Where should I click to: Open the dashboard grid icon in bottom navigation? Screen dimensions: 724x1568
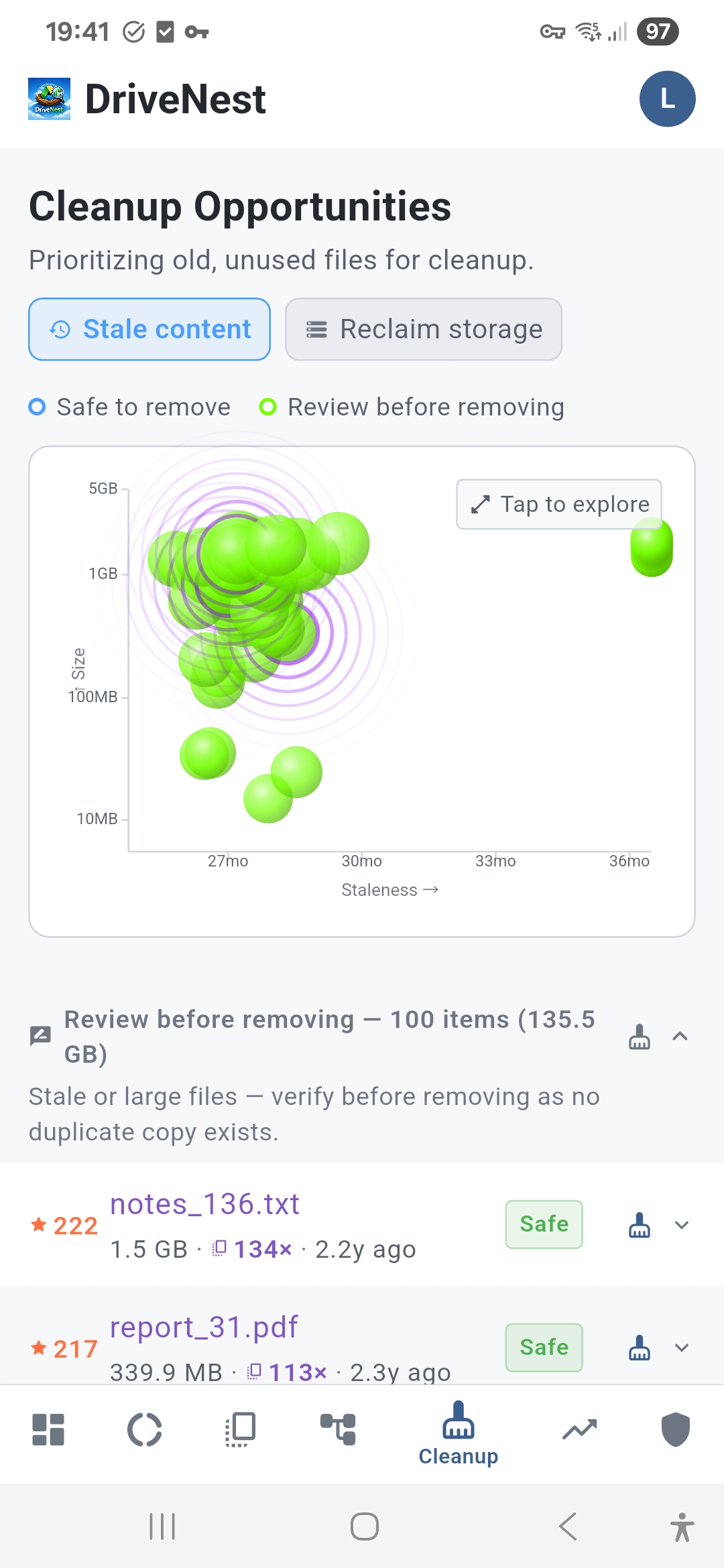[x=48, y=1429]
